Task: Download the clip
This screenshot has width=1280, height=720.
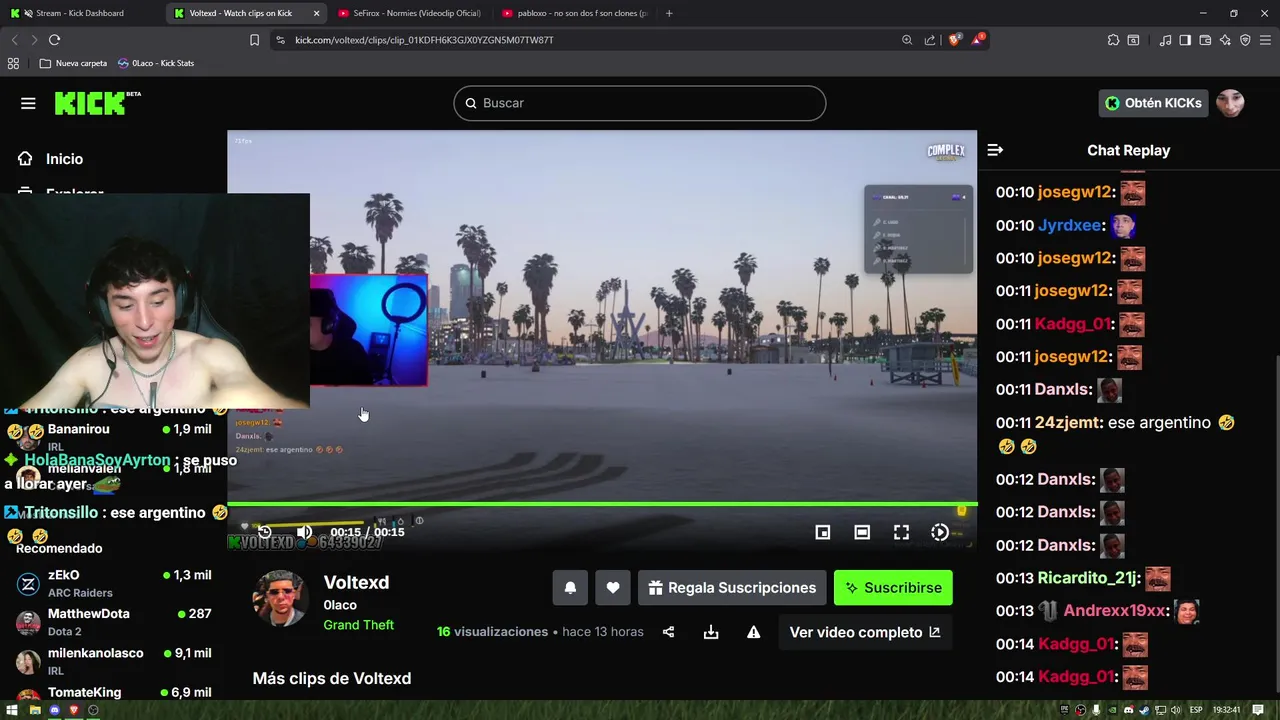Action: (x=711, y=632)
